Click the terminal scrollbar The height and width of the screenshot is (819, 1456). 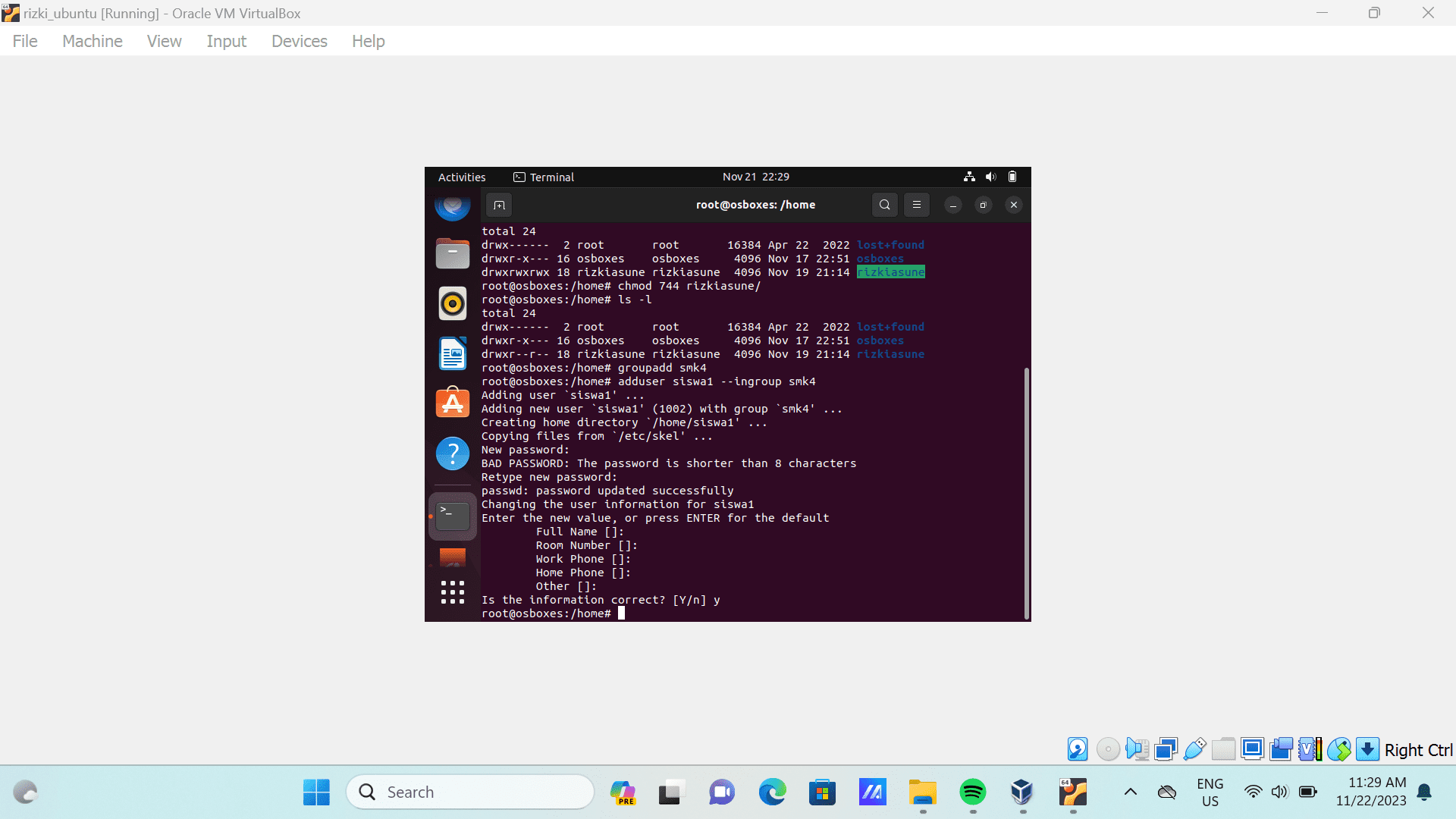[1027, 493]
